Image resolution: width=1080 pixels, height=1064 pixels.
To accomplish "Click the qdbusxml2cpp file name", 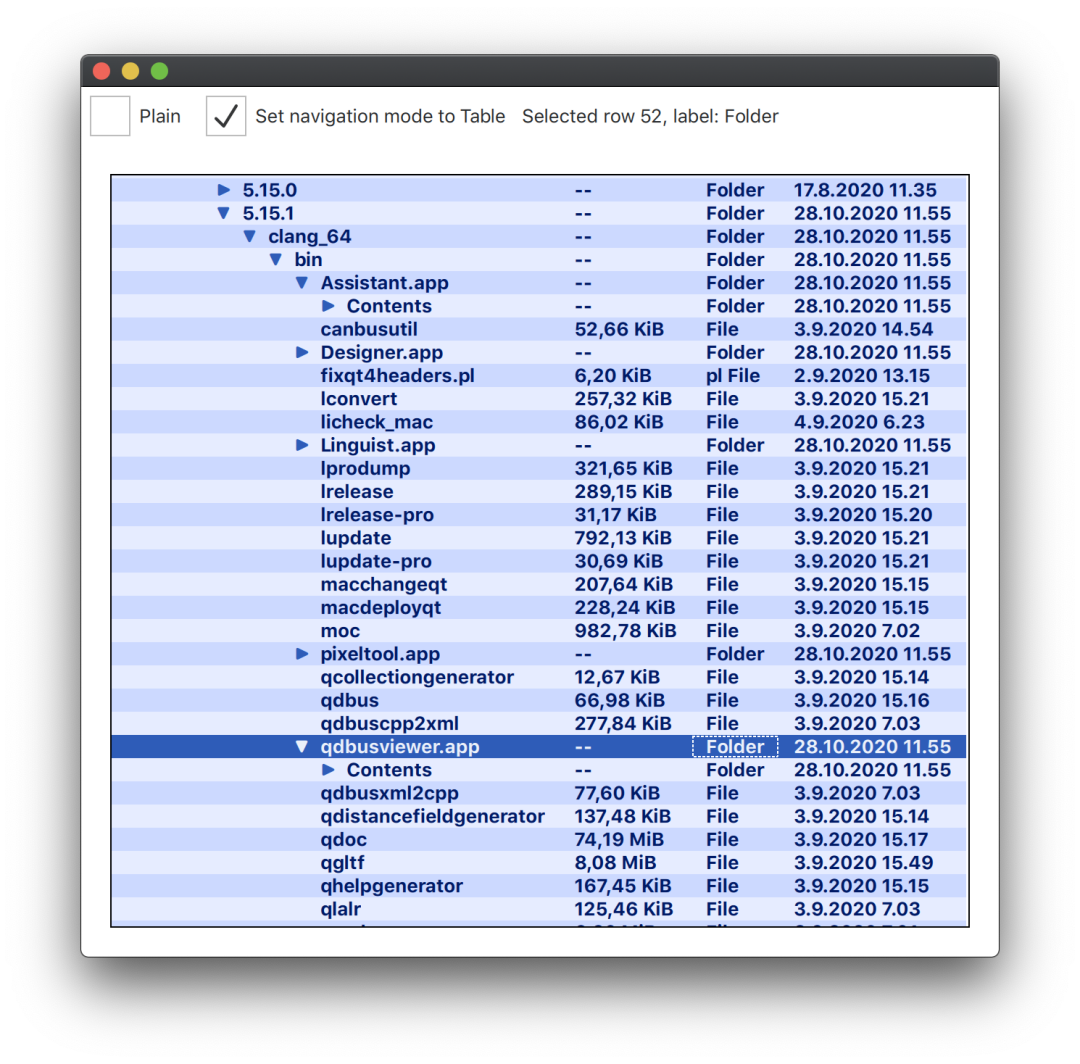I will 390,793.
